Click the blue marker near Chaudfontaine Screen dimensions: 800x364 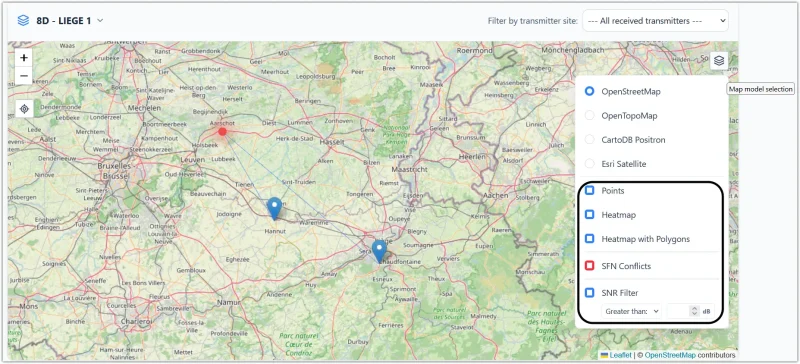[x=379, y=251]
